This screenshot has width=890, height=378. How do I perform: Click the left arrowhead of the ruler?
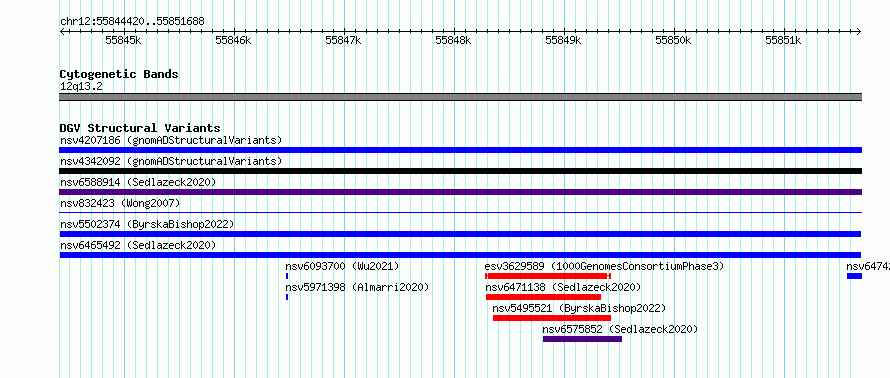62,31
